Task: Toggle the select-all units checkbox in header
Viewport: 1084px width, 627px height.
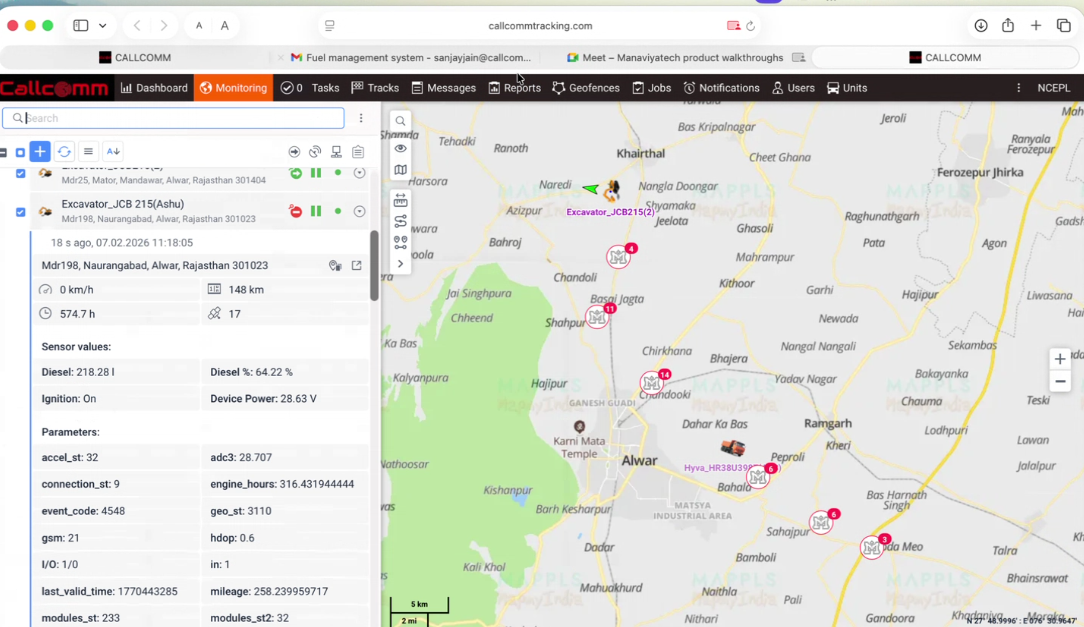Action: 20,151
